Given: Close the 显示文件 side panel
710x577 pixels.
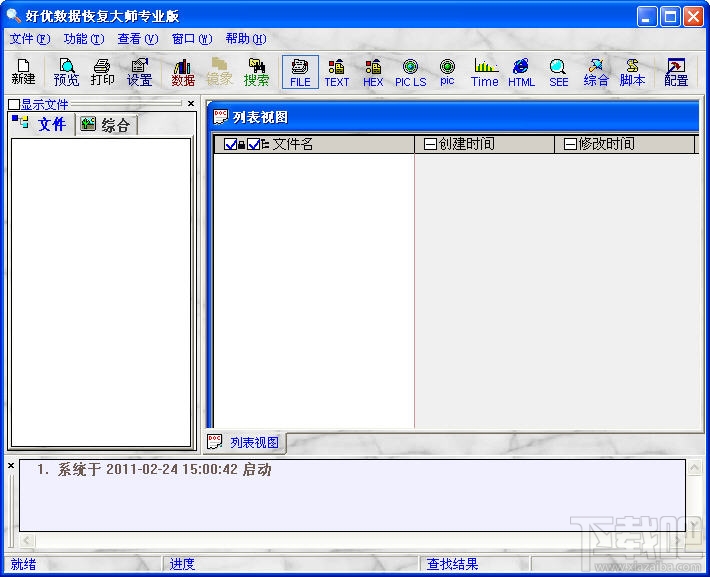Looking at the screenshot, I should 191,104.
